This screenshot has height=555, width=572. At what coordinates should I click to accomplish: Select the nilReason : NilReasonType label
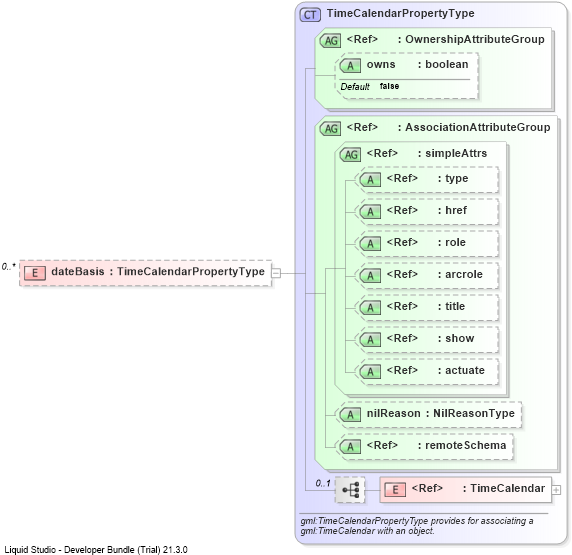441,413
